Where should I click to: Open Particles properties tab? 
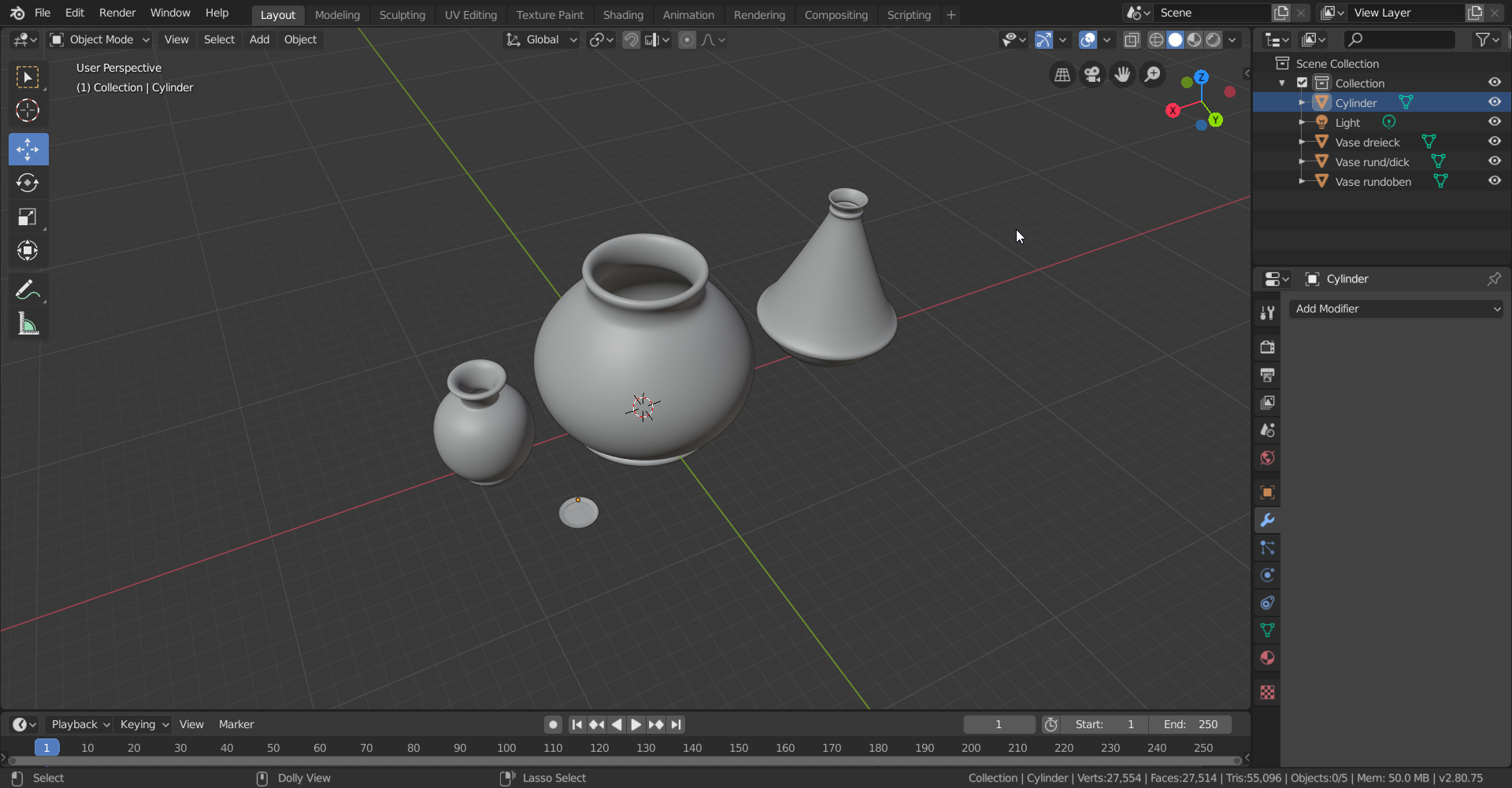coord(1267,548)
